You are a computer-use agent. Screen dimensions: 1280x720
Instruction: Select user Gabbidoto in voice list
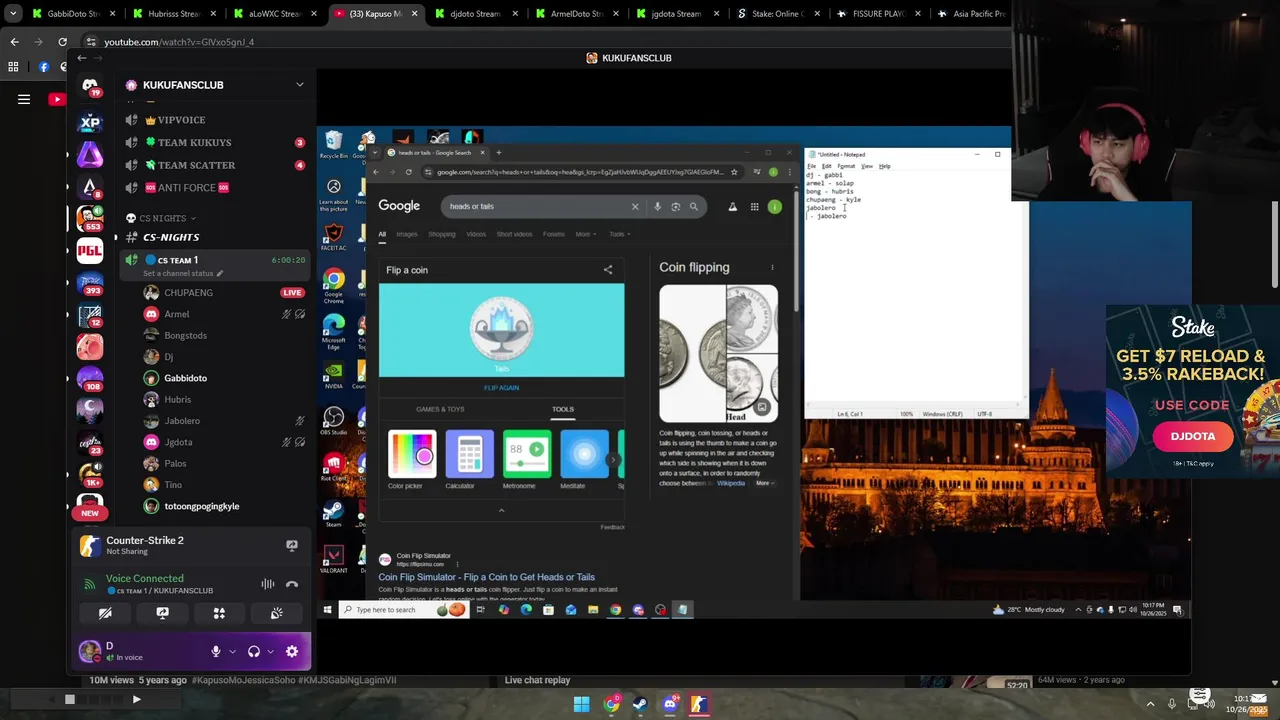[185, 378]
